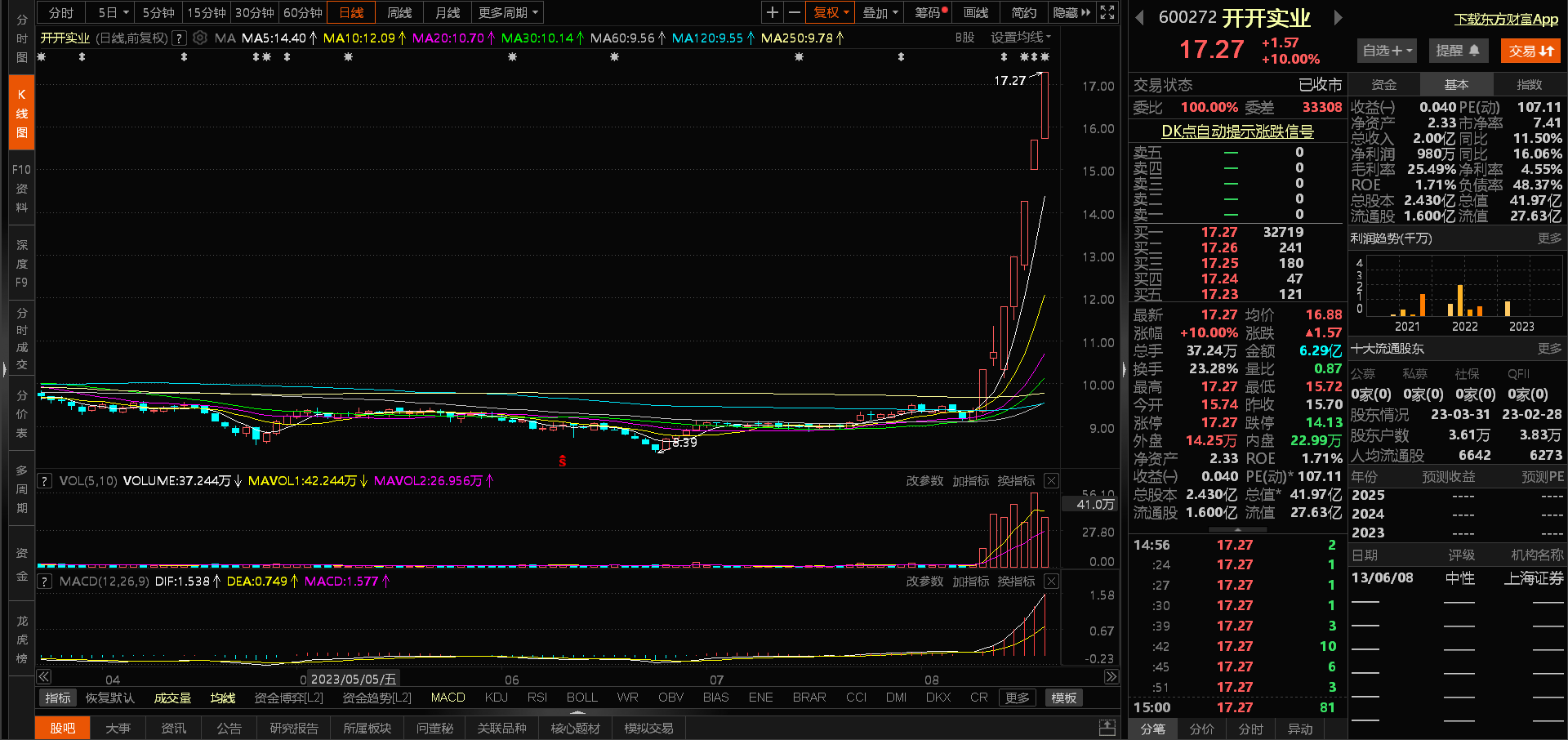Click the zoom-out minus icon above chart
The image size is (1568, 740).
(x=794, y=12)
